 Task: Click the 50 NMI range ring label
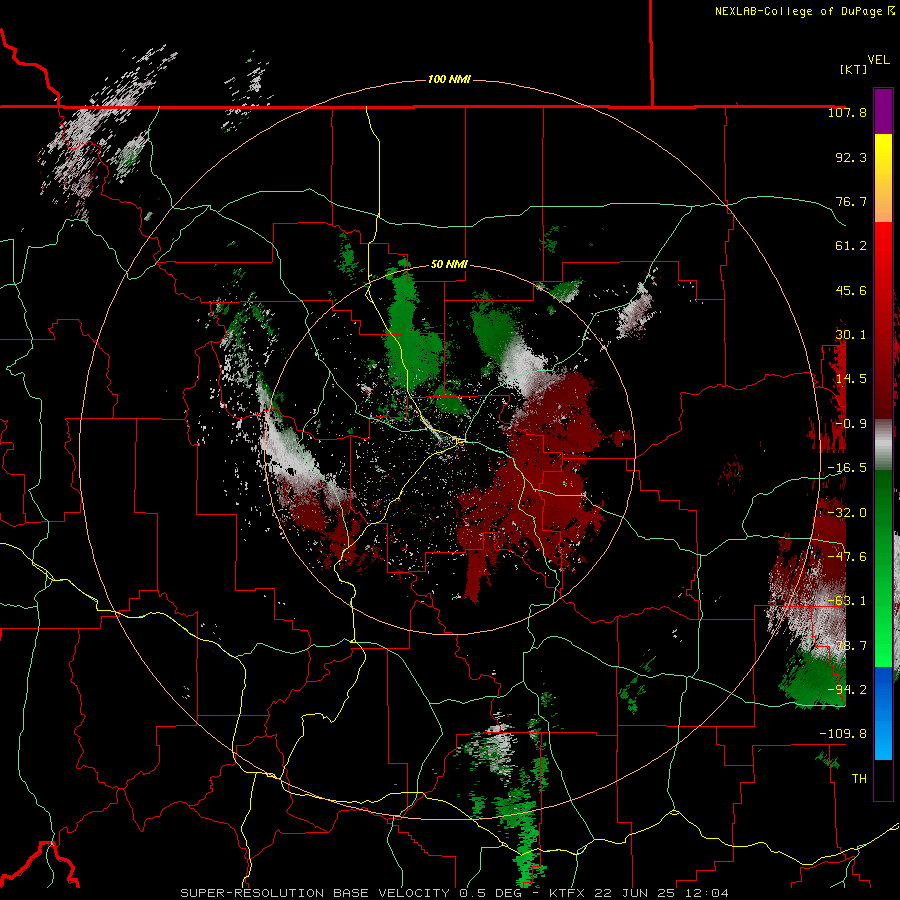[x=449, y=264]
